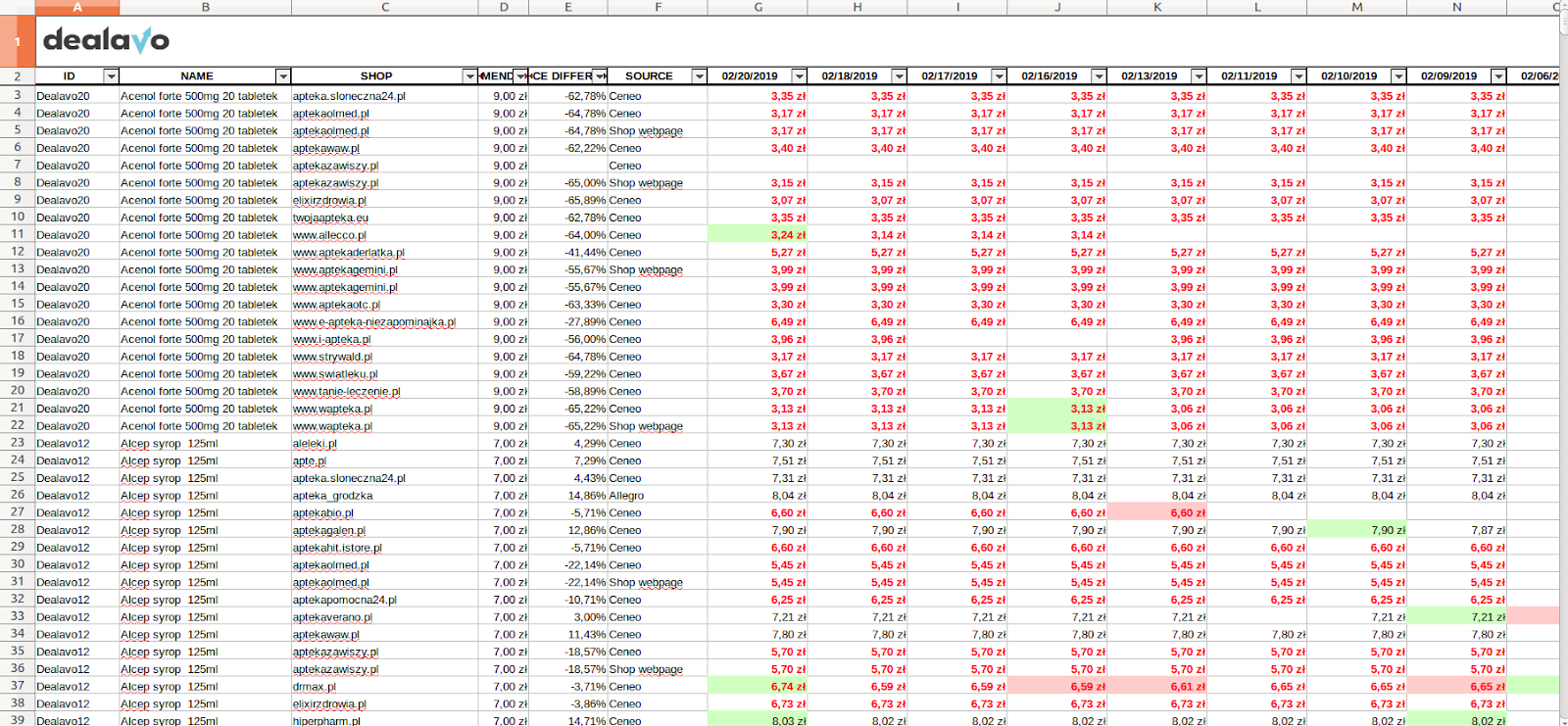Select the www.aptekaotc.pl shop cell

384,305
